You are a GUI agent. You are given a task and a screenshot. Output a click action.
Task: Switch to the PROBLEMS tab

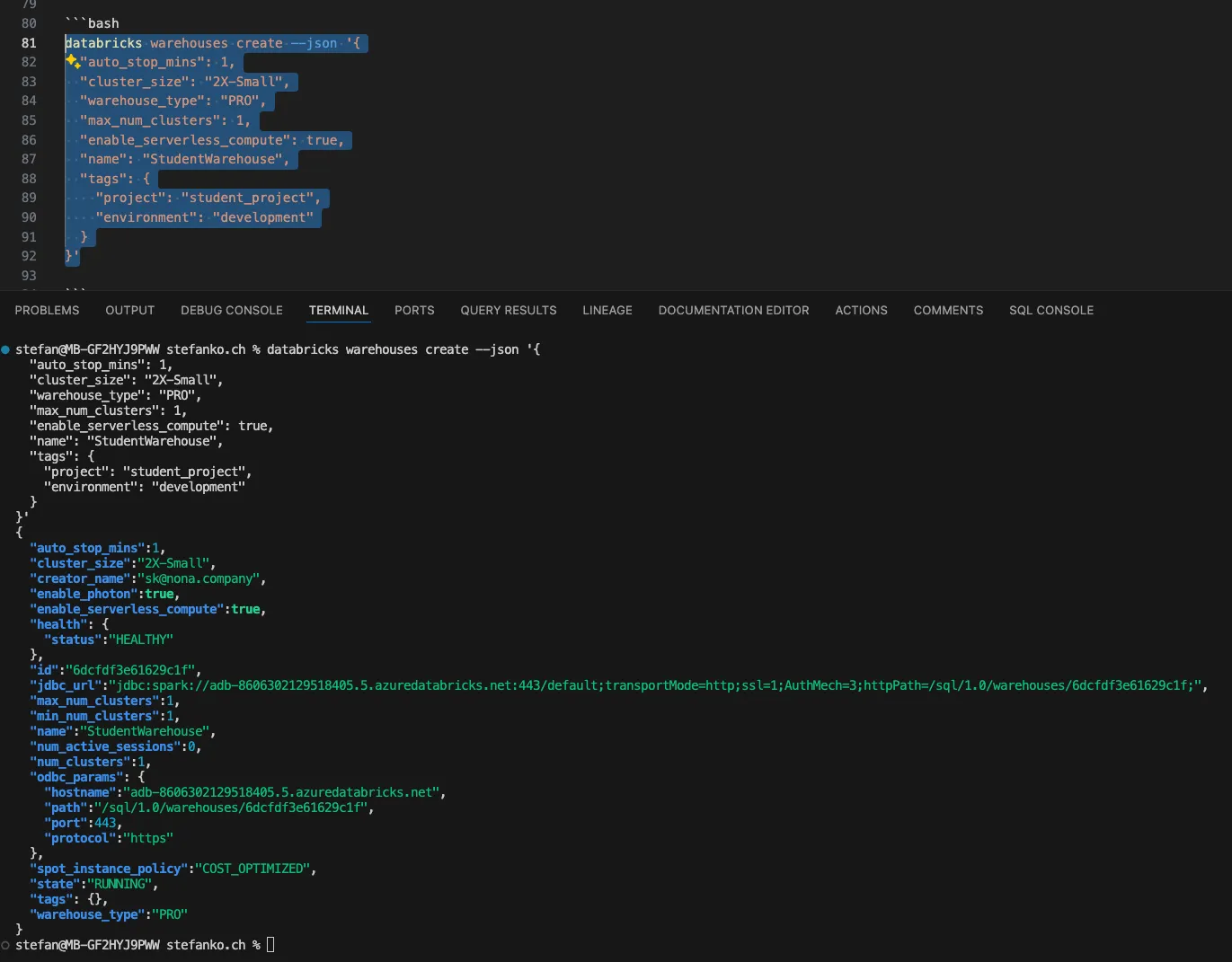47,310
